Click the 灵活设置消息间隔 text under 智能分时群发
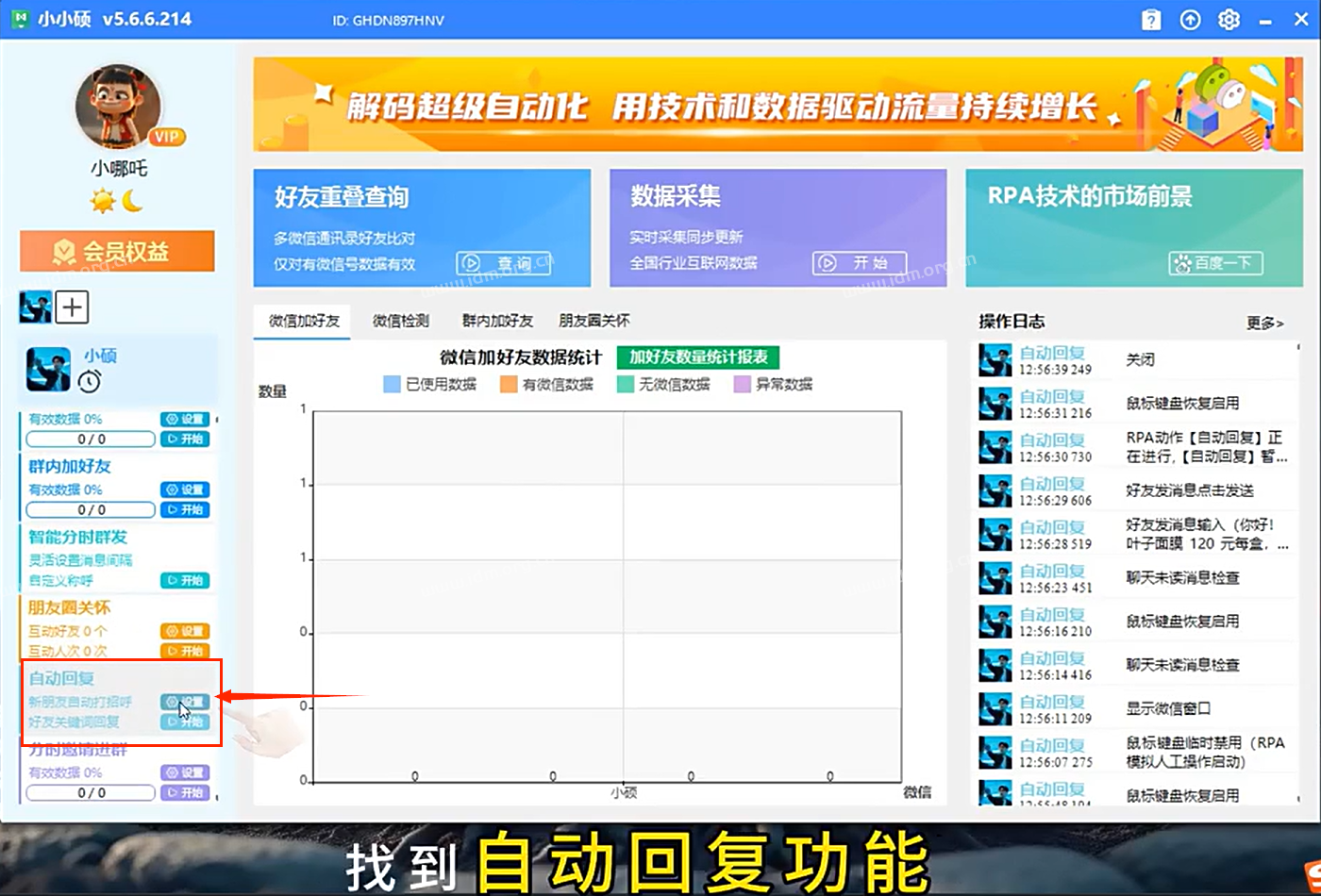1321x896 pixels. click(x=80, y=560)
